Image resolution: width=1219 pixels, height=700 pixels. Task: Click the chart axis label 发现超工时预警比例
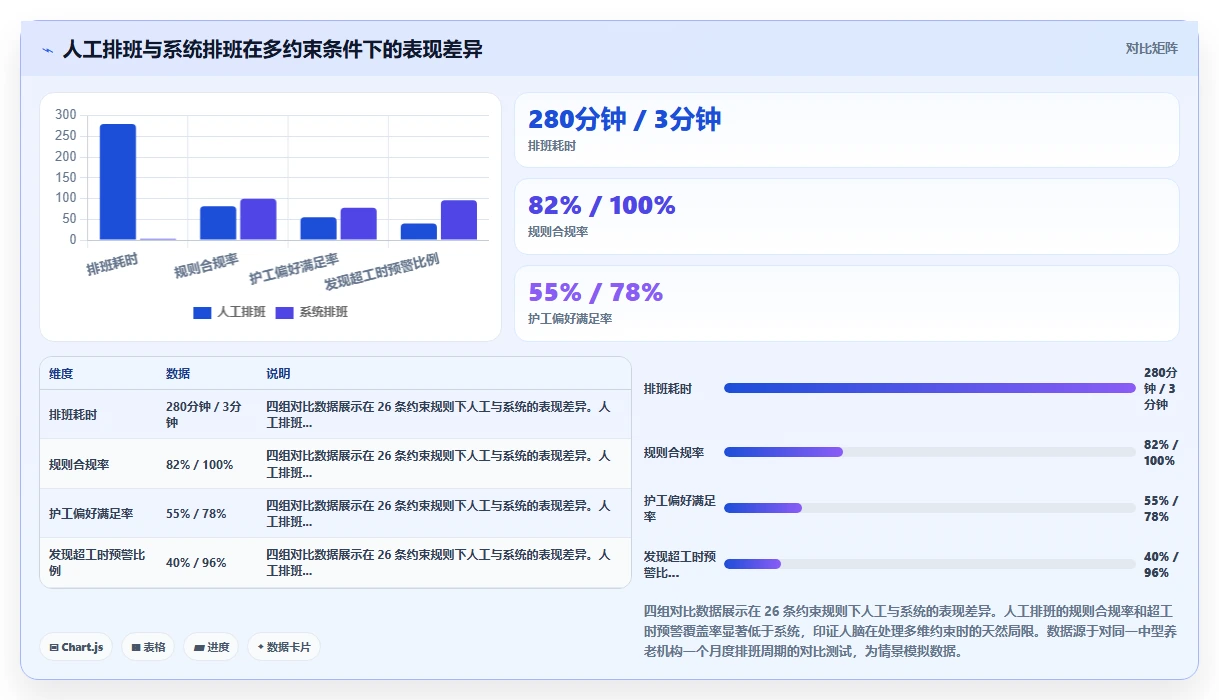(x=381, y=272)
